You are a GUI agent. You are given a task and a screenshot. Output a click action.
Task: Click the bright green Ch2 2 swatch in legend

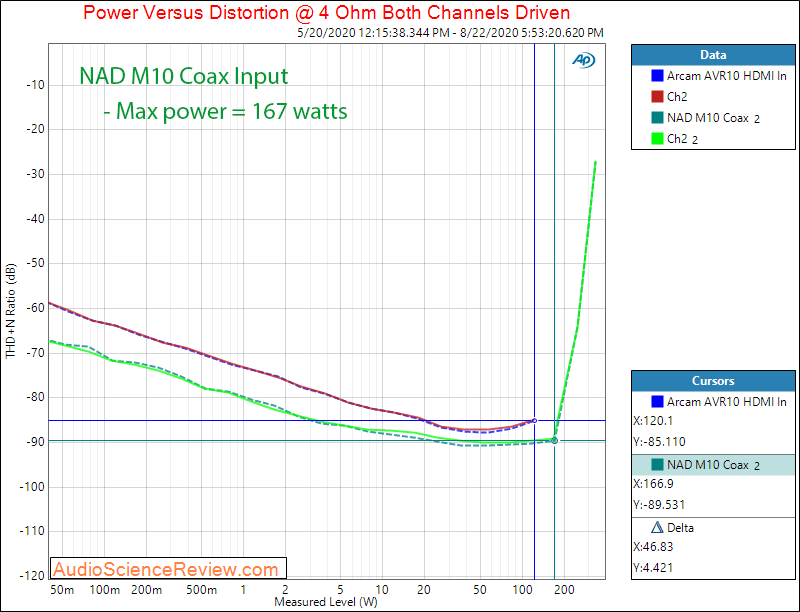coord(657,139)
